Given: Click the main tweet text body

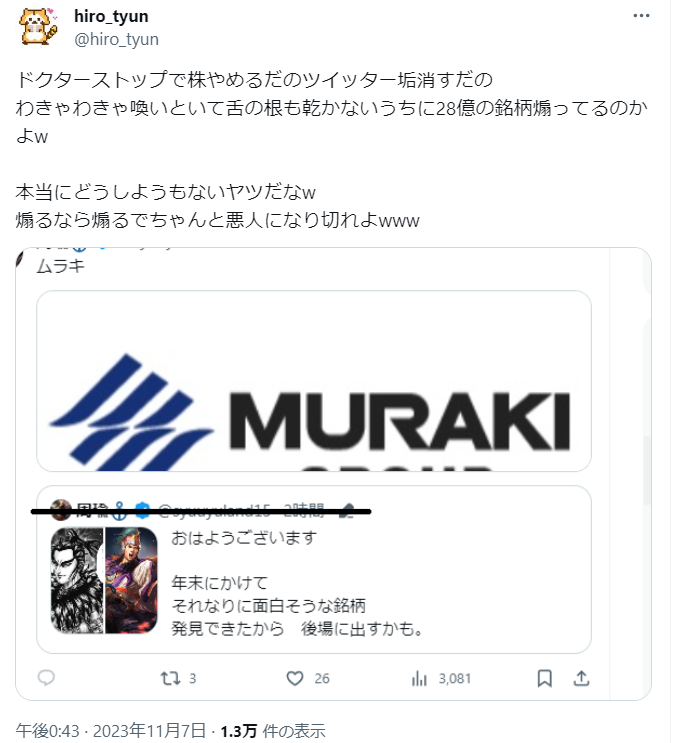Looking at the screenshot, I should (331, 150).
